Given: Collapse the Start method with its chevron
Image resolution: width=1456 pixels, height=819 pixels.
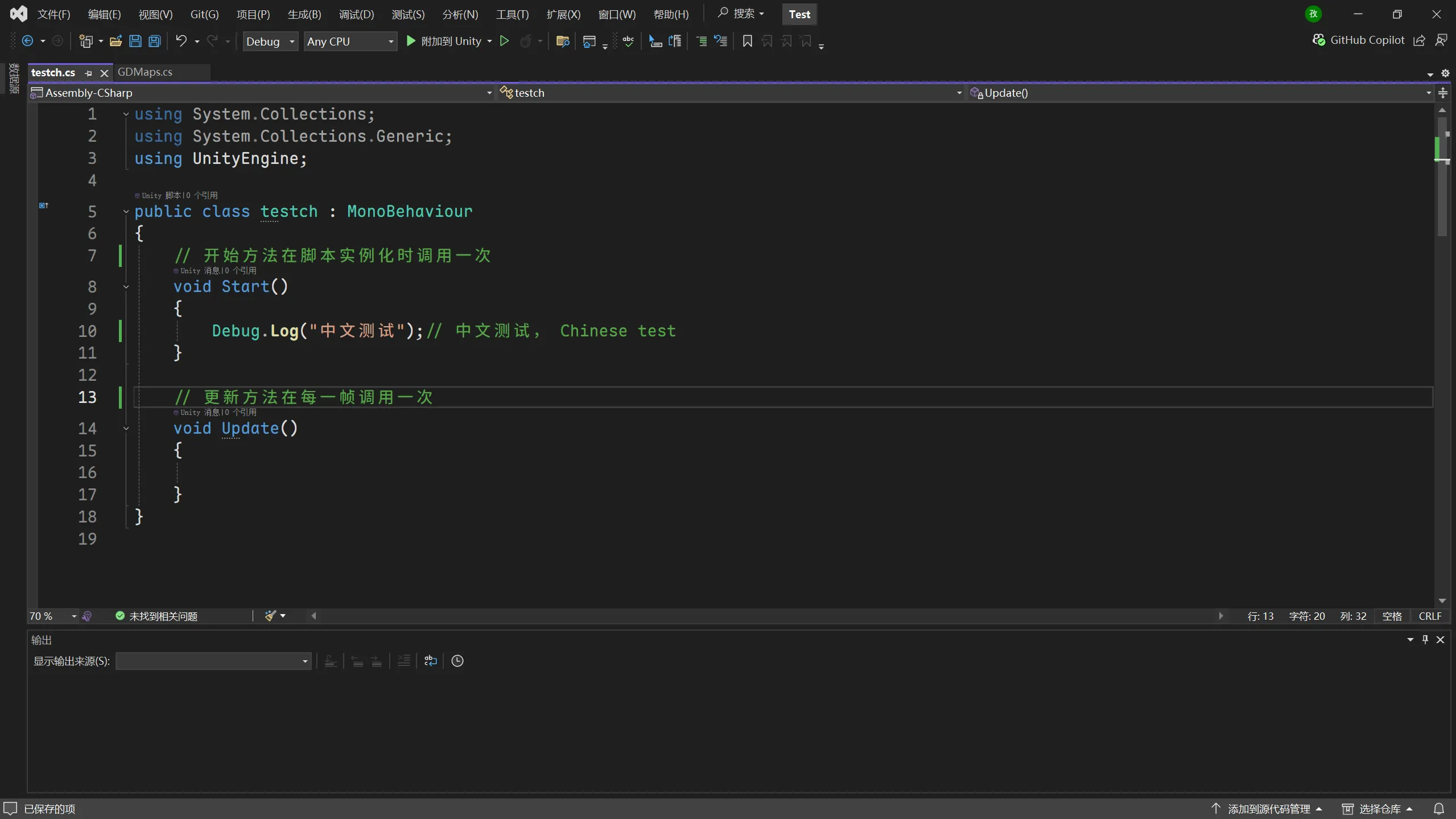Looking at the screenshot, I should (126, 286).
